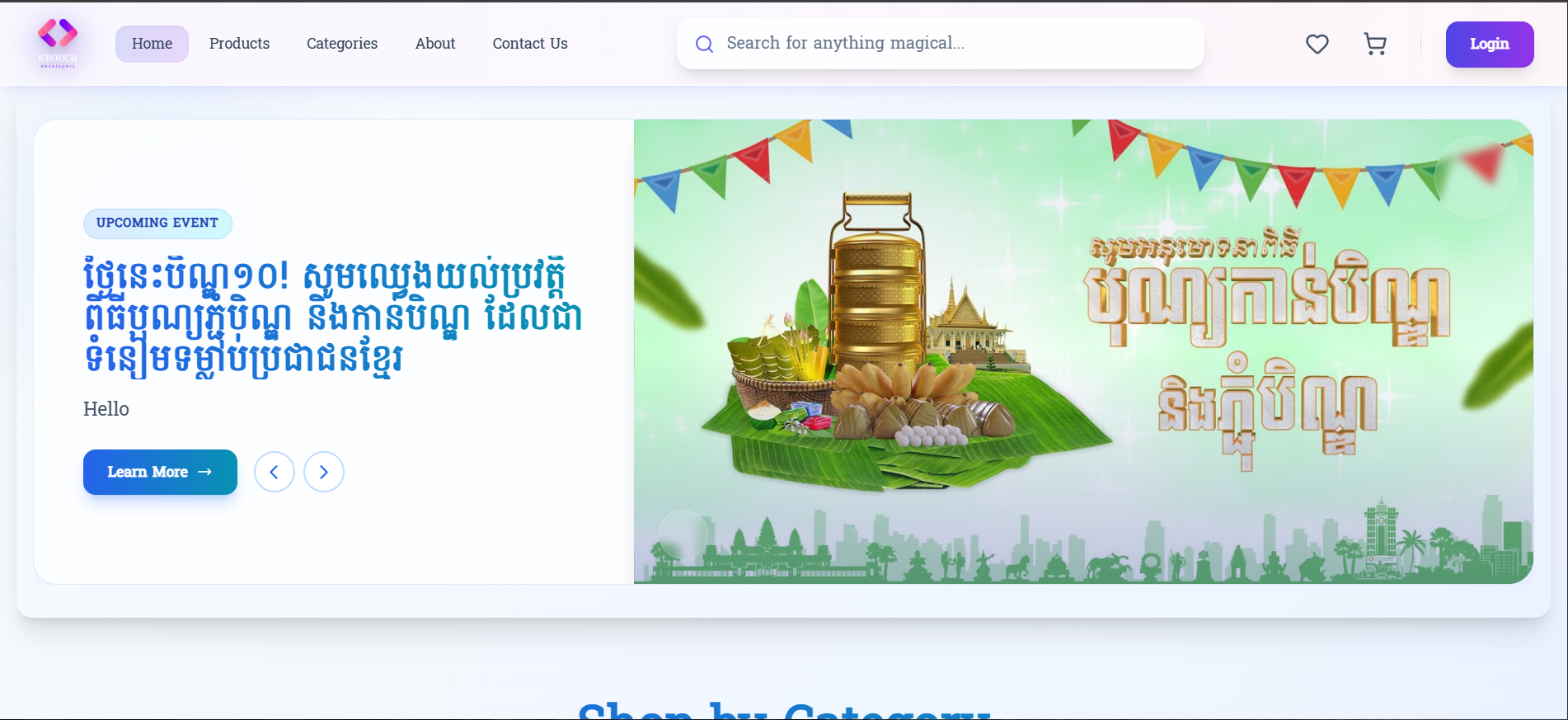This screenshot has height=720, width=1568.
Task: Click the Khouch logo in header
Action: click(x=58, y=43)
